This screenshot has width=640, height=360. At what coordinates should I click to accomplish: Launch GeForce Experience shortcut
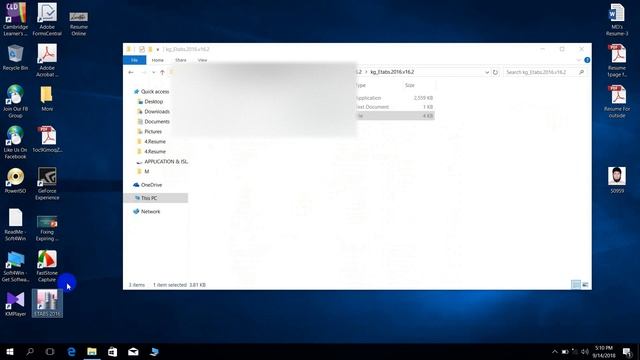47,183
